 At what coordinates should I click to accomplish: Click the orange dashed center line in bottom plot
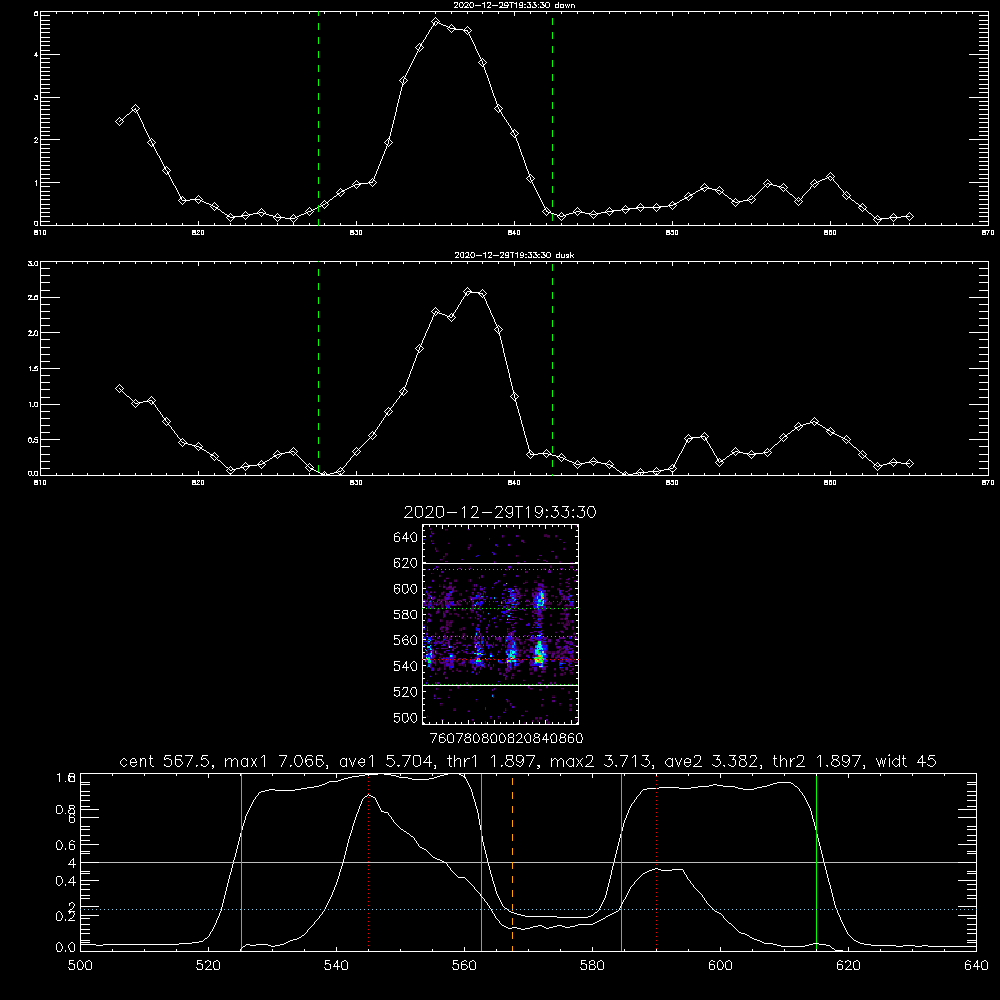(x=513, y=862)
